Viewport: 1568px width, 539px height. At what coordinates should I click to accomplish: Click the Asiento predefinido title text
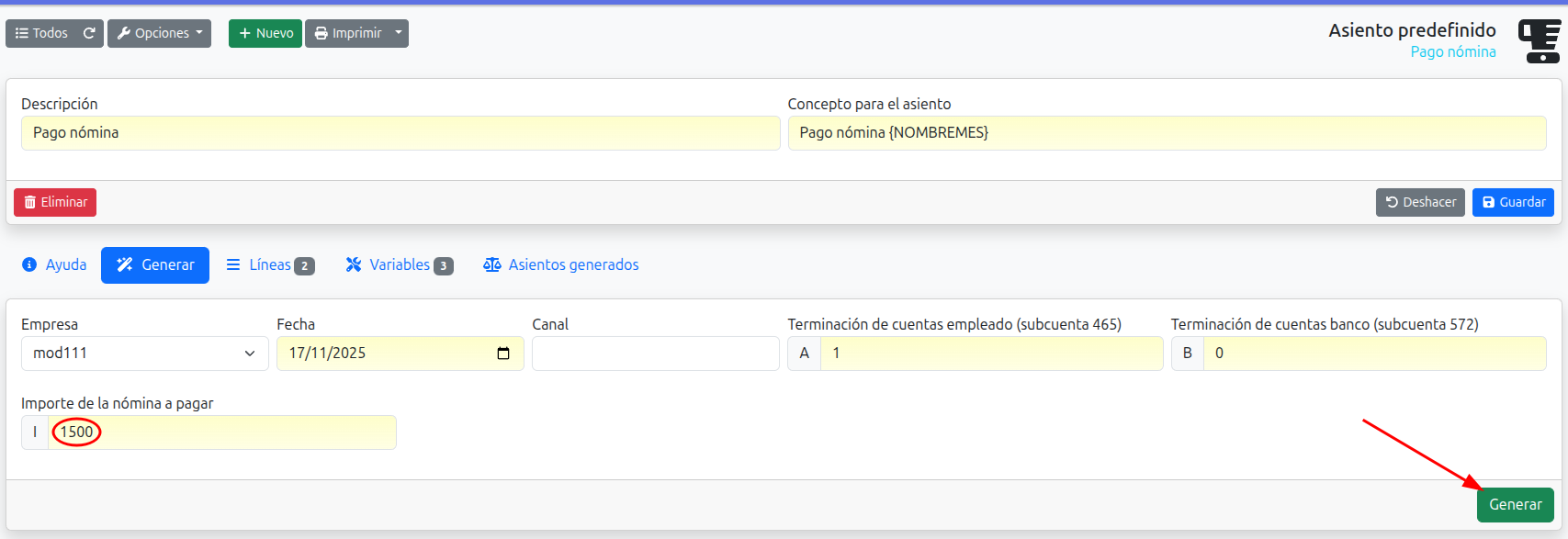click(x=1412, y=30)
